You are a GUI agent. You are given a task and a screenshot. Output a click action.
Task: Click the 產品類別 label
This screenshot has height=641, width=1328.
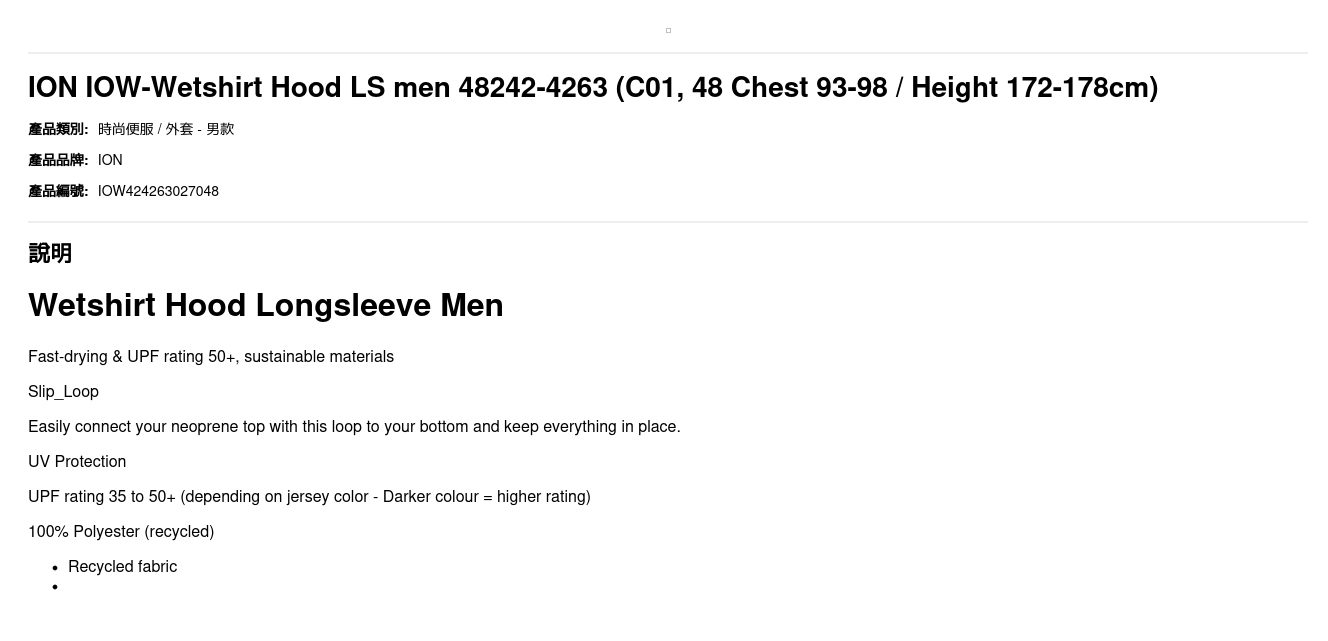(x=58, y=129)
